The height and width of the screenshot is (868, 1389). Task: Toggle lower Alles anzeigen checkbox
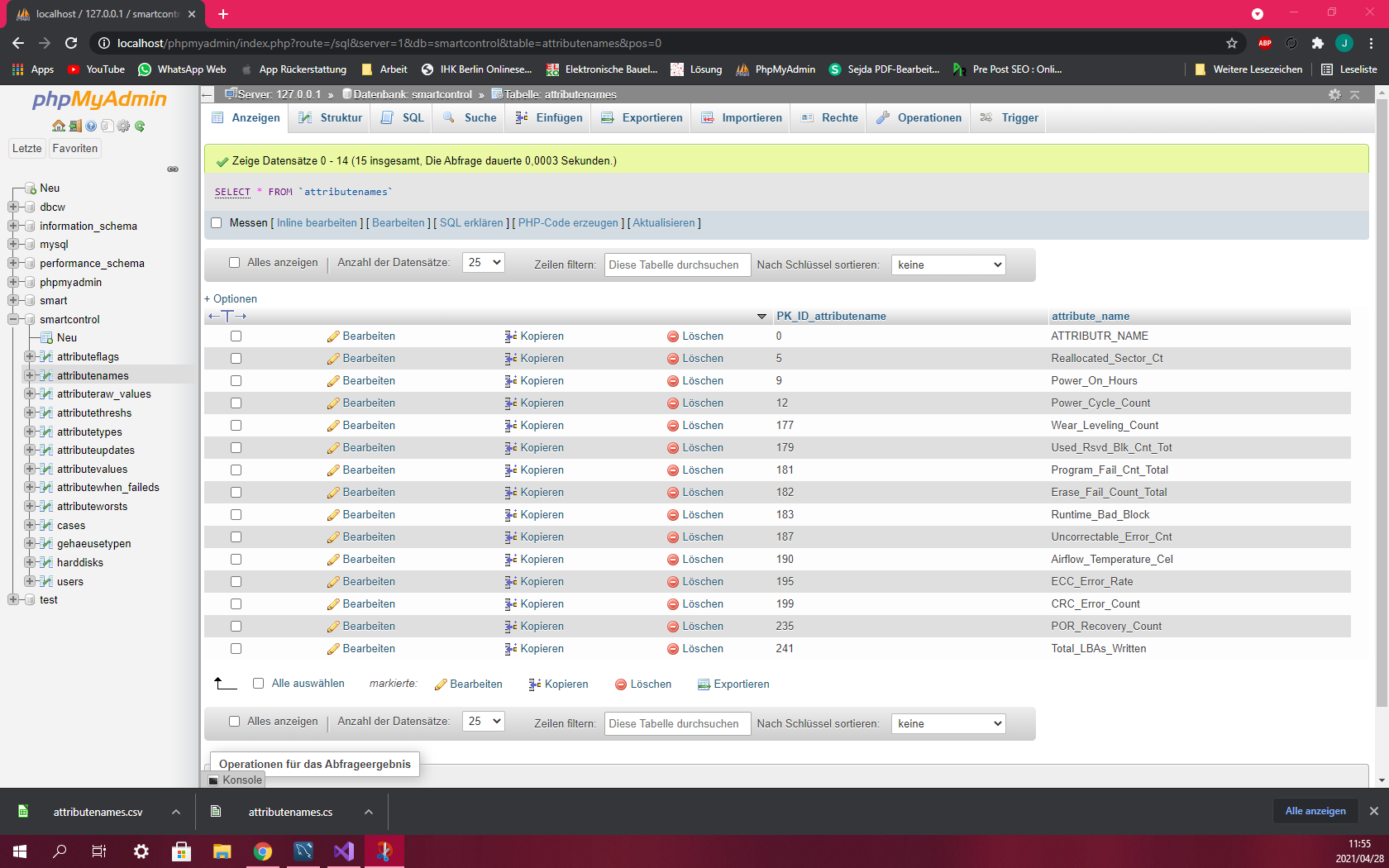tap(234, 722)
